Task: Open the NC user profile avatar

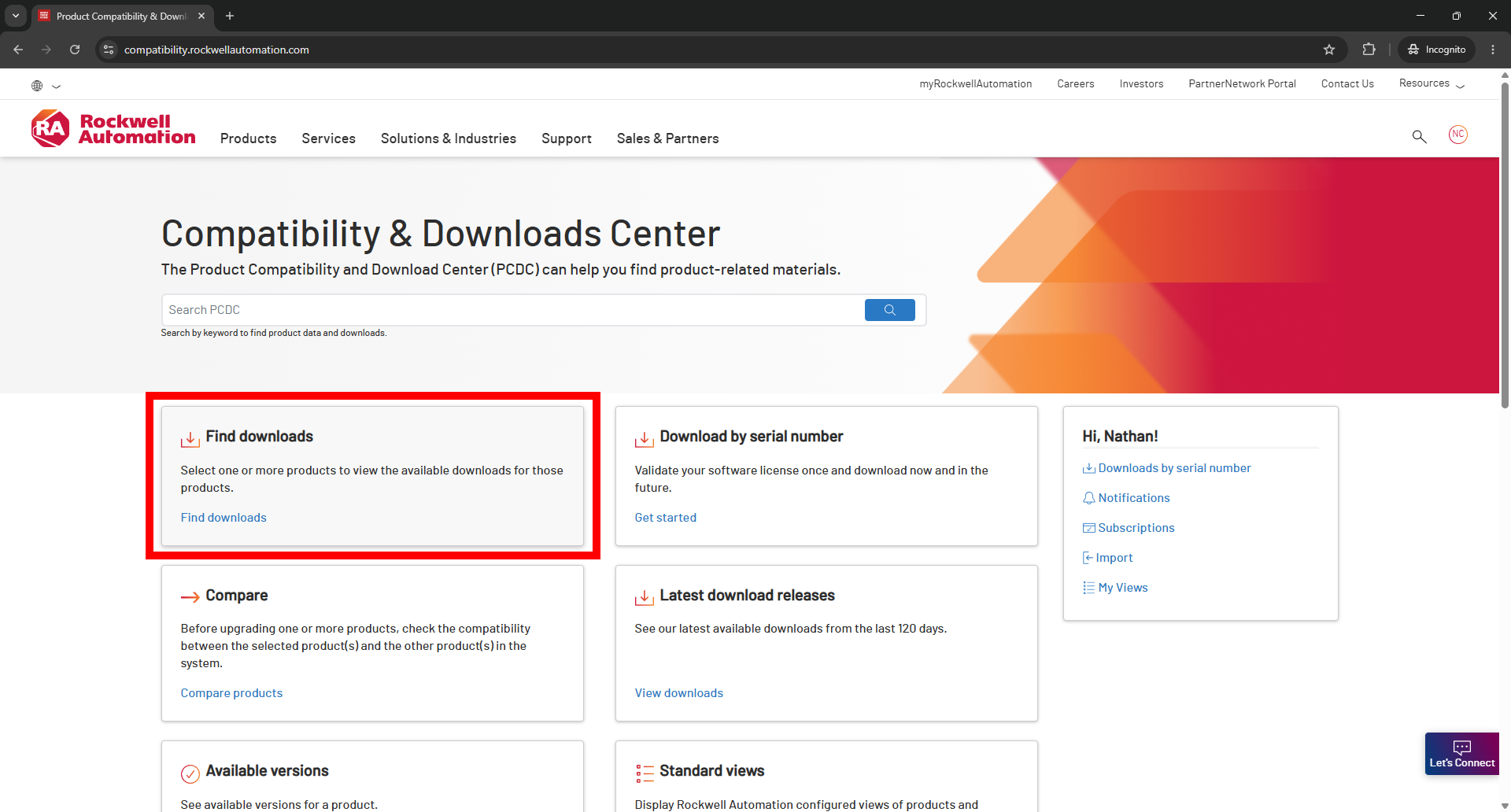Action: click(1457, 135)
